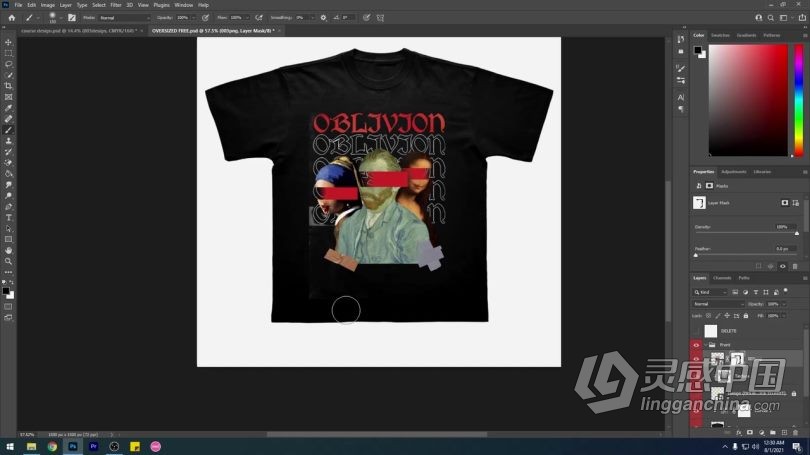The width and height of the screenshot is (810, 455).
Task: Select the Zoom tool
Action: 8,261
